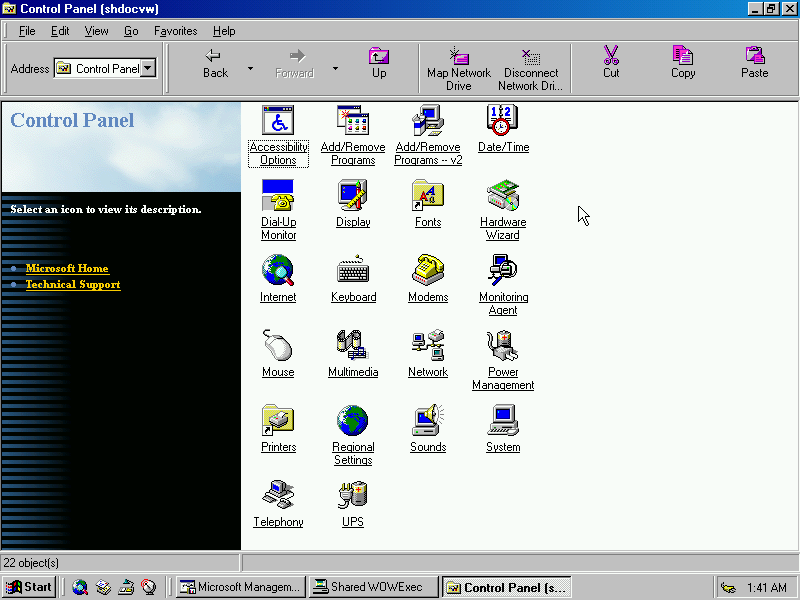Open the Power Management applet icon
The width and height of the screenshot is (800, 600).
[503, 346]
